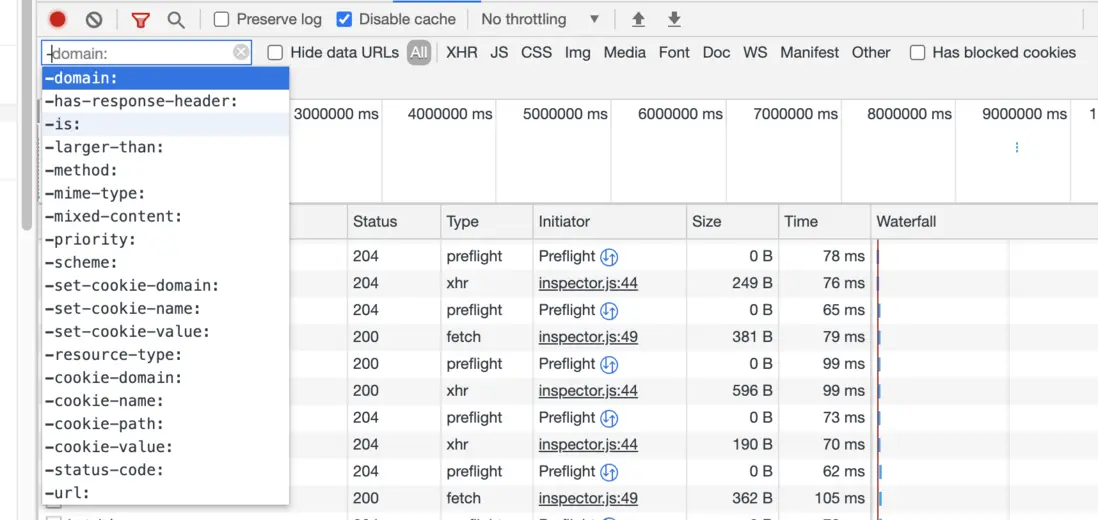Toggle the red filter funnel icon
Image resolution: width=1098 pixels, height=520 pixels.
click(141, 19)
